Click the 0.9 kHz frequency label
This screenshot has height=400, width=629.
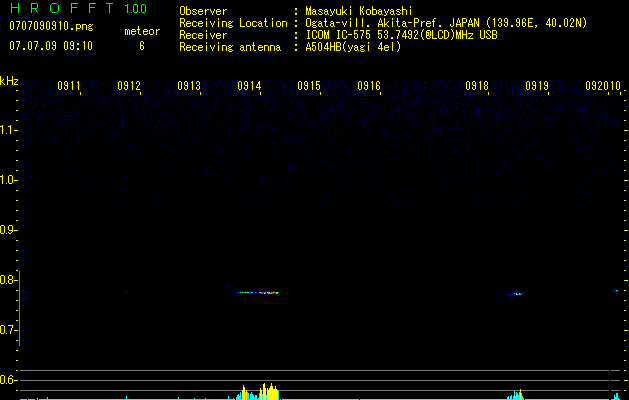pos(7,230)
